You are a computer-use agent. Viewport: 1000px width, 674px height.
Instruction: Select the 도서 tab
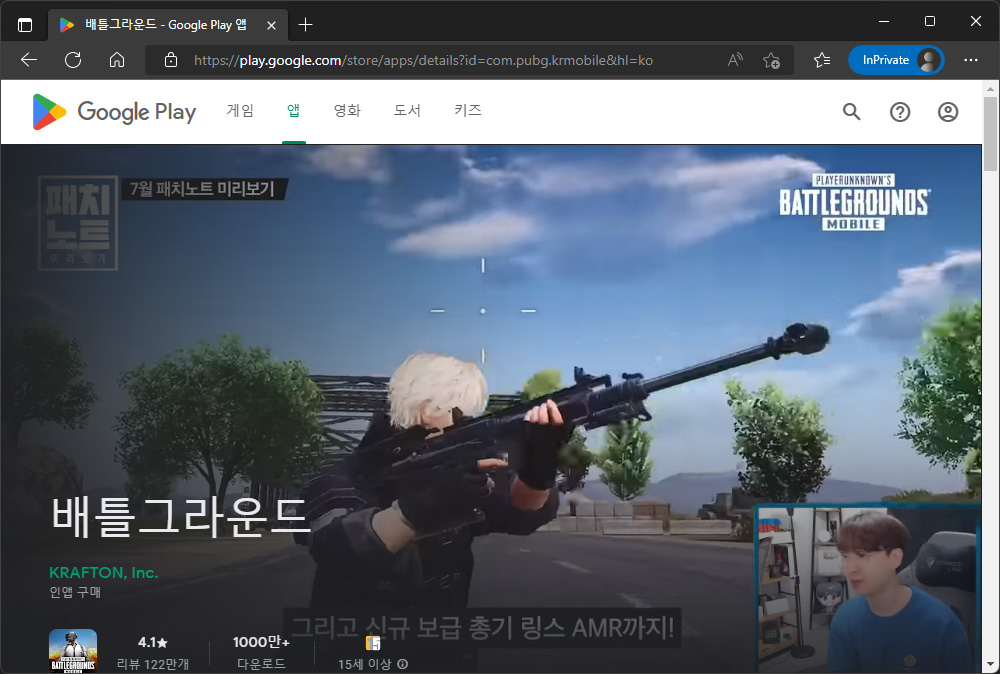(407, 110)
